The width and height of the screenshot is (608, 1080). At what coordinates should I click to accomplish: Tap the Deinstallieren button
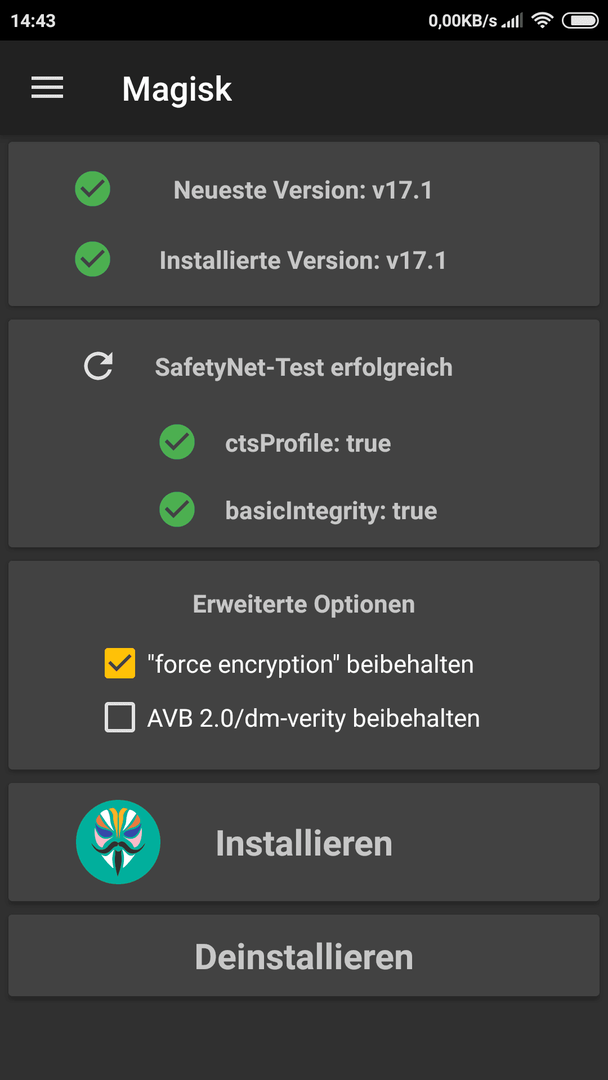pos(304,955)
